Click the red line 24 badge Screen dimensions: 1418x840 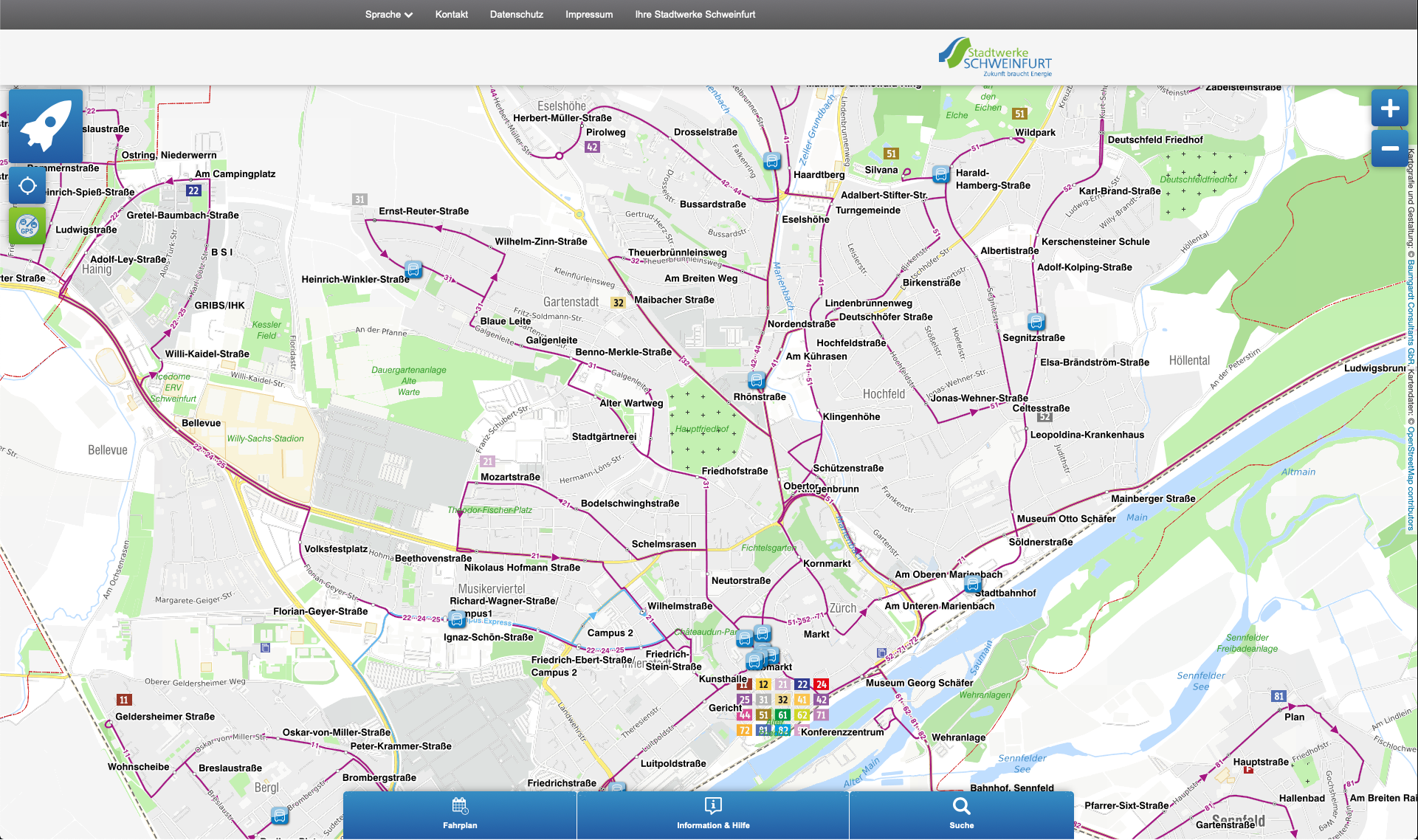tap(822, 684)
